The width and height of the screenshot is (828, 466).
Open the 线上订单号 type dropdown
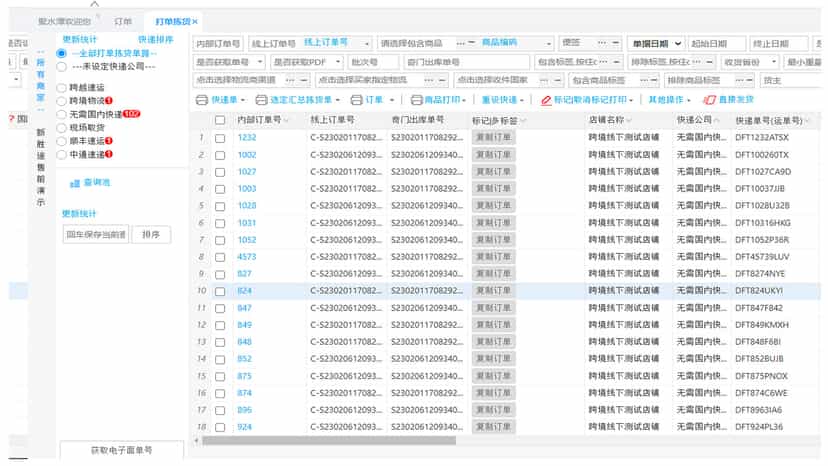(x=367, y=43)
